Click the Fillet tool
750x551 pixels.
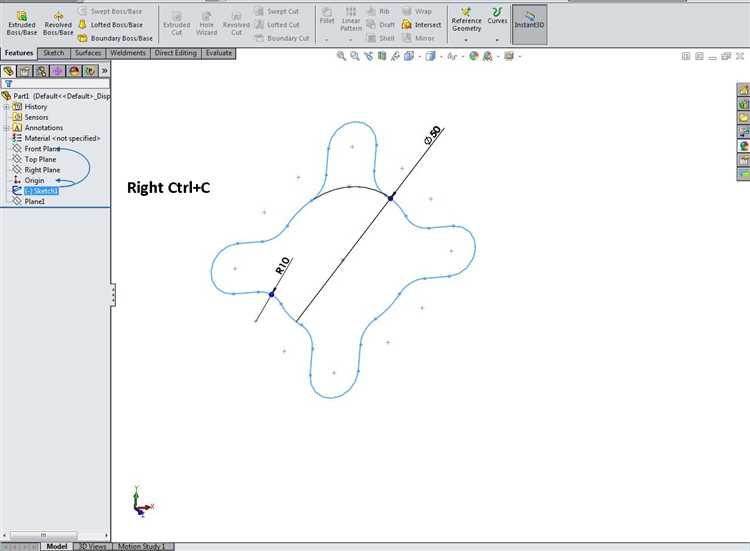pyautogui.click(x=327, y=16)
